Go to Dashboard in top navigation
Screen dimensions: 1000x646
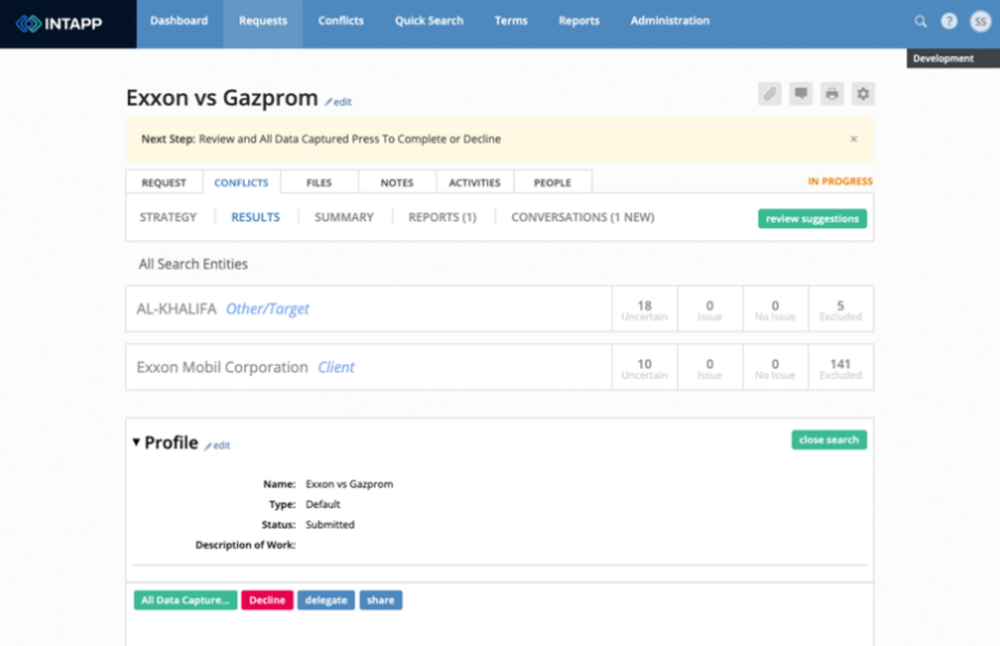[x=179, y=20]
